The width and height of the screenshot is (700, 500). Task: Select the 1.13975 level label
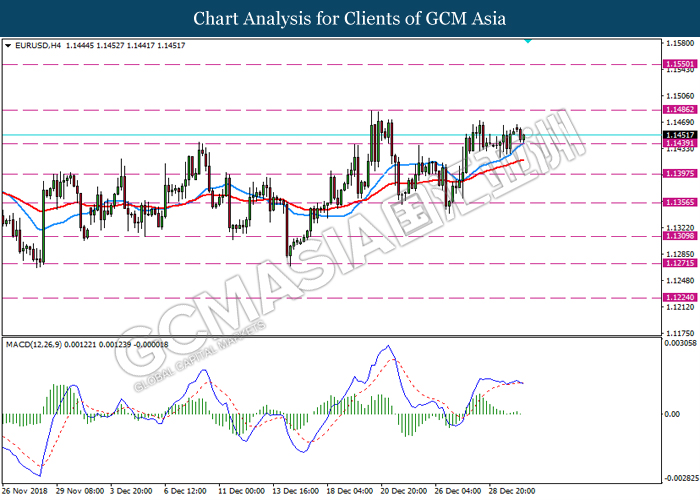click(679, 174)
